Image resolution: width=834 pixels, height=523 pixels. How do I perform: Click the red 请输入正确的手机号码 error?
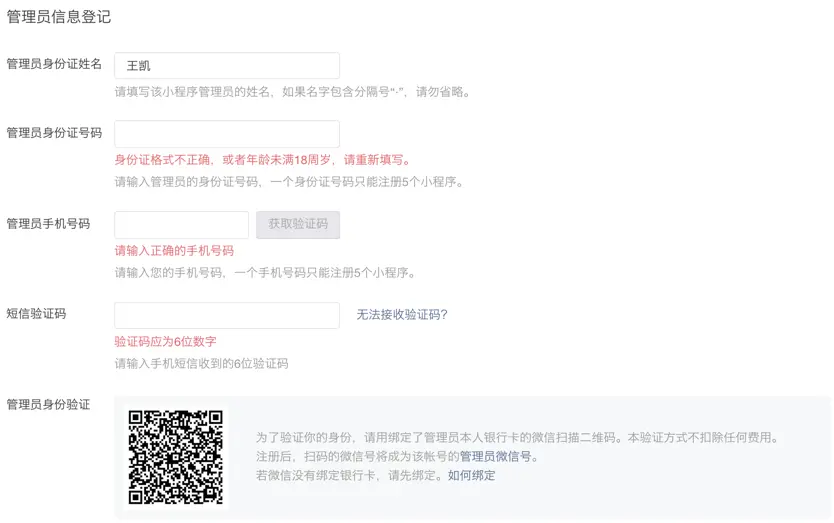[174, 251]
